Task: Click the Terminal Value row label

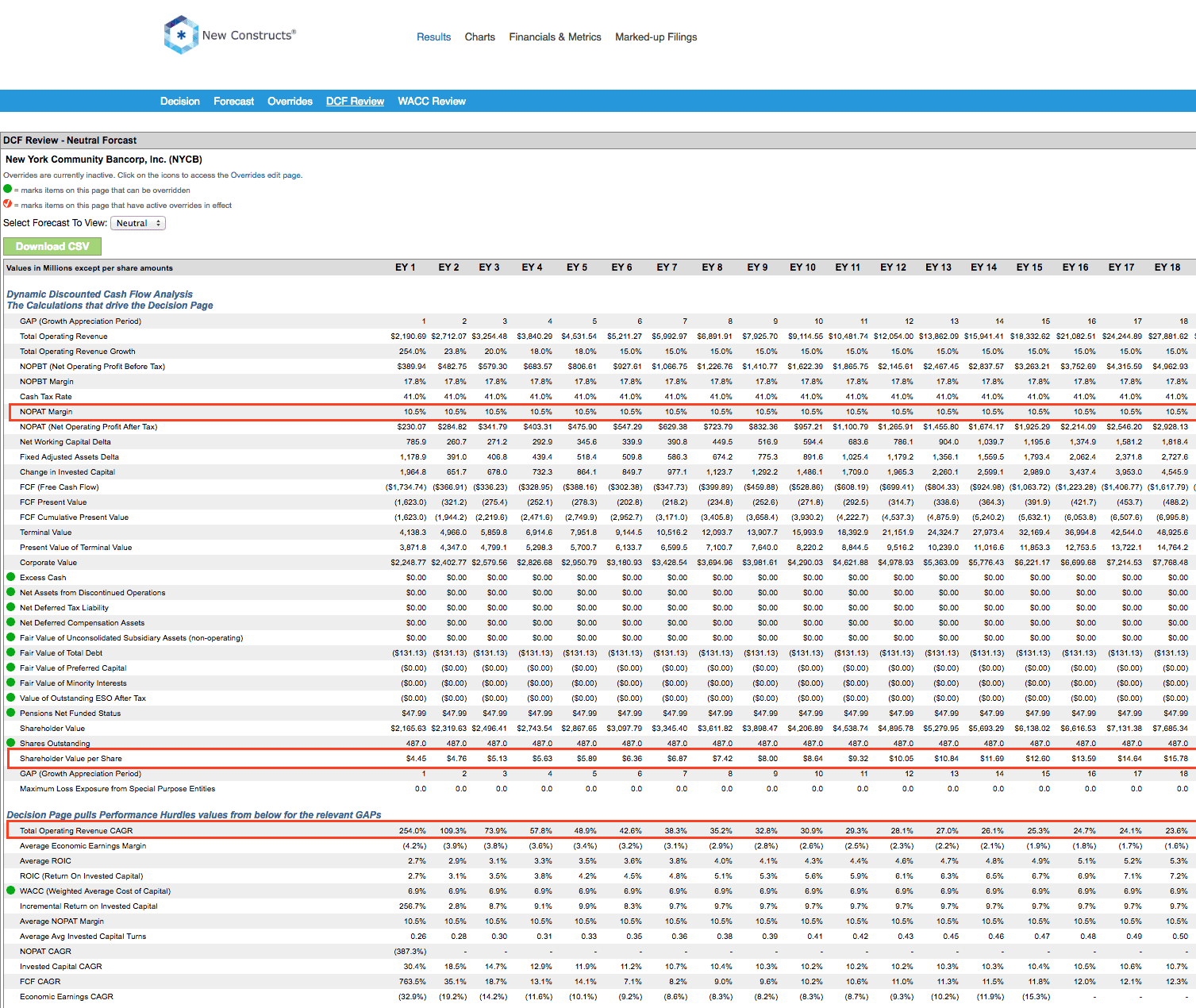Action: point(46,533)
